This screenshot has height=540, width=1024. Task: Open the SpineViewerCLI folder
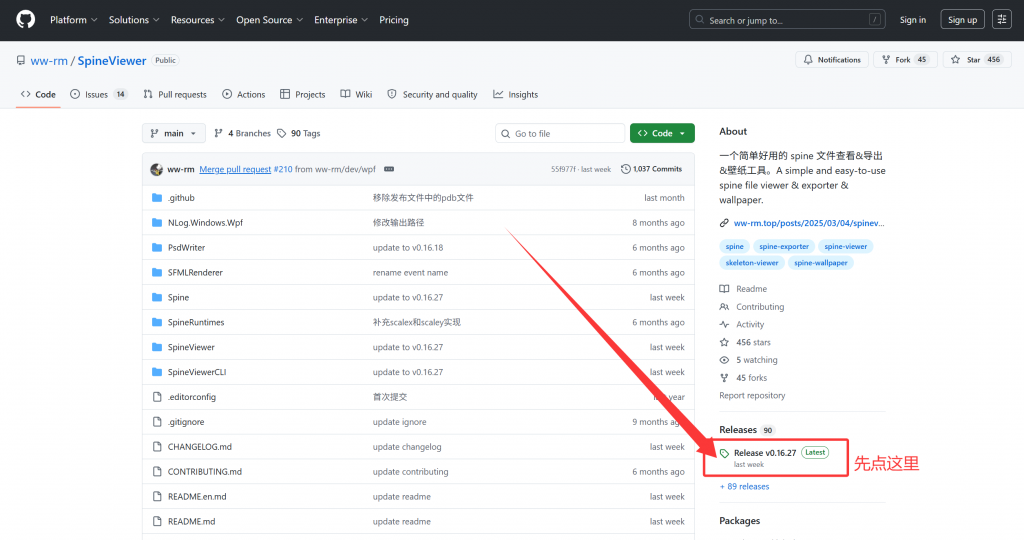click(197, 372)
